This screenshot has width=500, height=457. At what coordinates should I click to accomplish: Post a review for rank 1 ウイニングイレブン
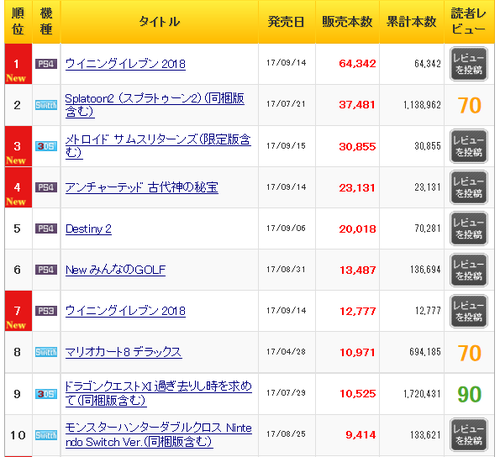(x=469, y=64)
